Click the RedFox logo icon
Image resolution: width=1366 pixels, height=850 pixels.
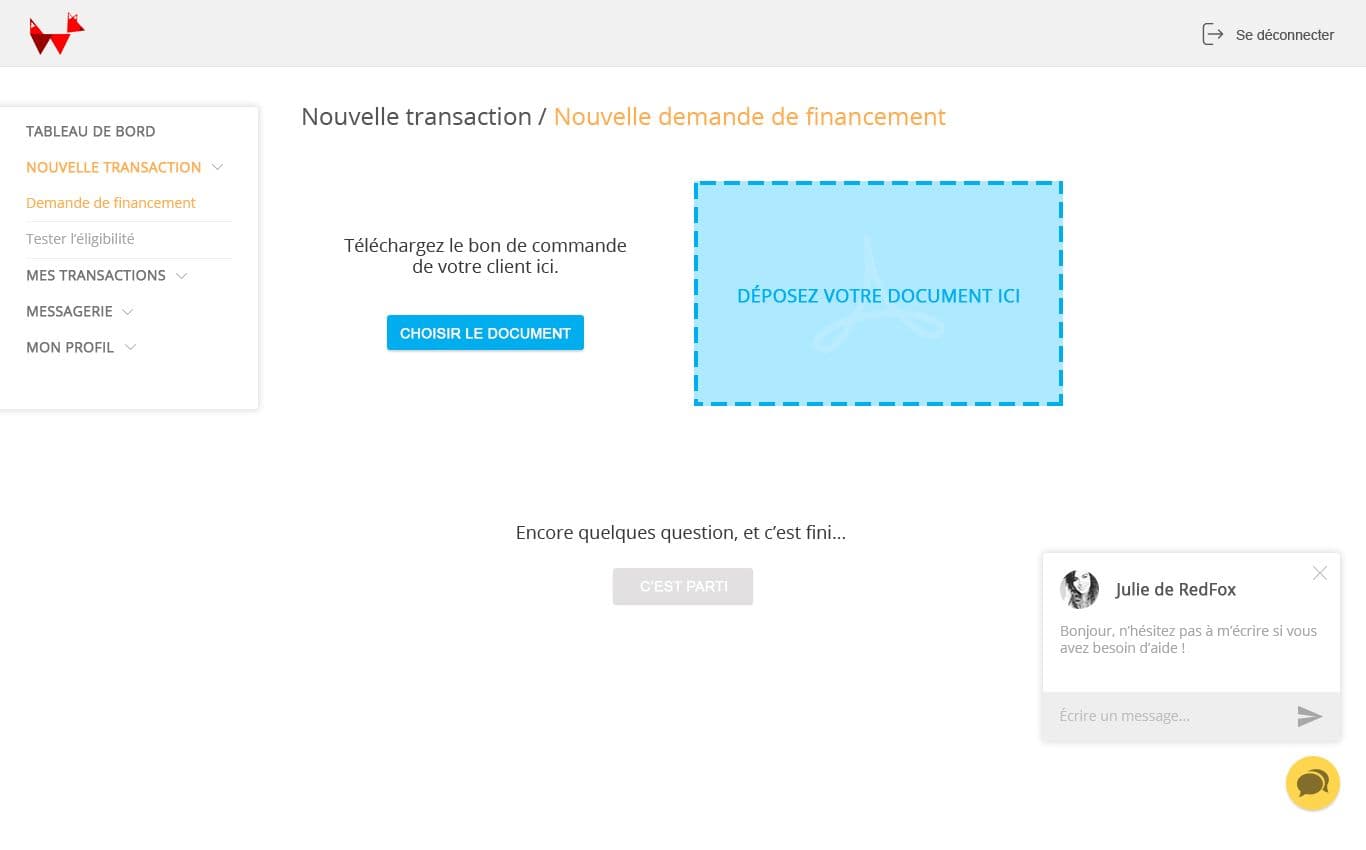(x=56, y=35)
